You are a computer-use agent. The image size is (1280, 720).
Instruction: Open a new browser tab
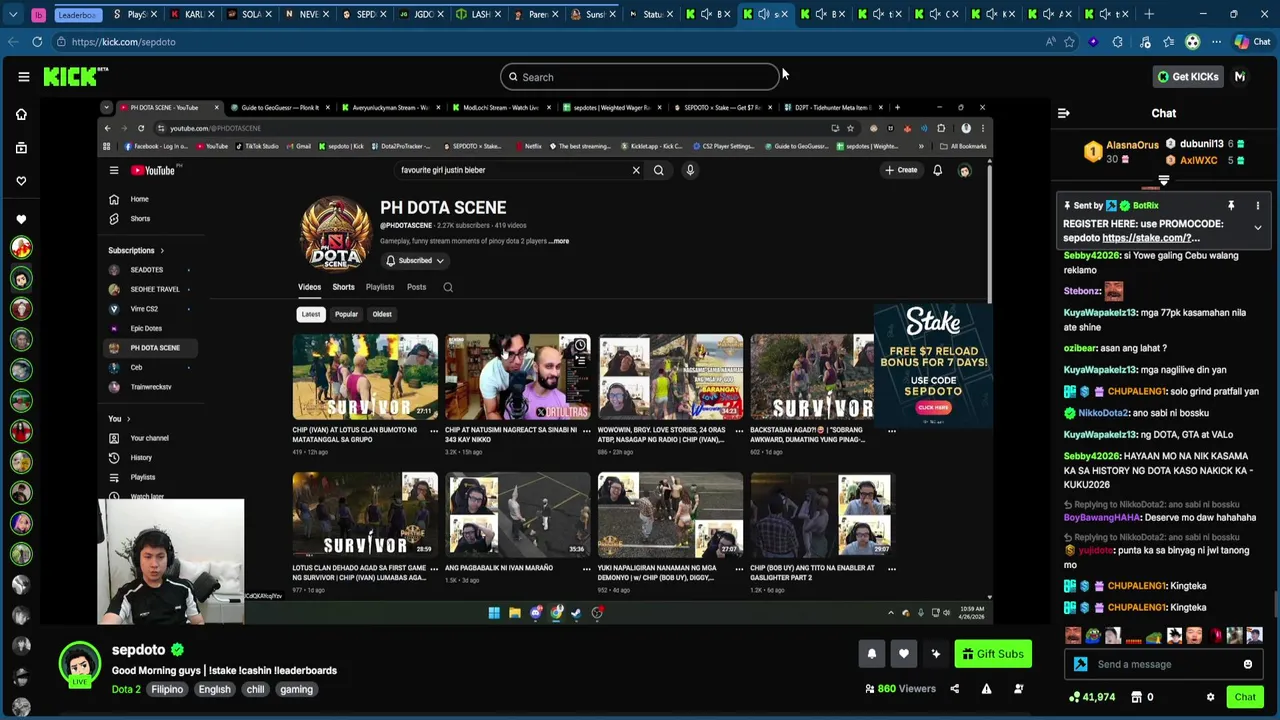click(x=1149, y=14)
